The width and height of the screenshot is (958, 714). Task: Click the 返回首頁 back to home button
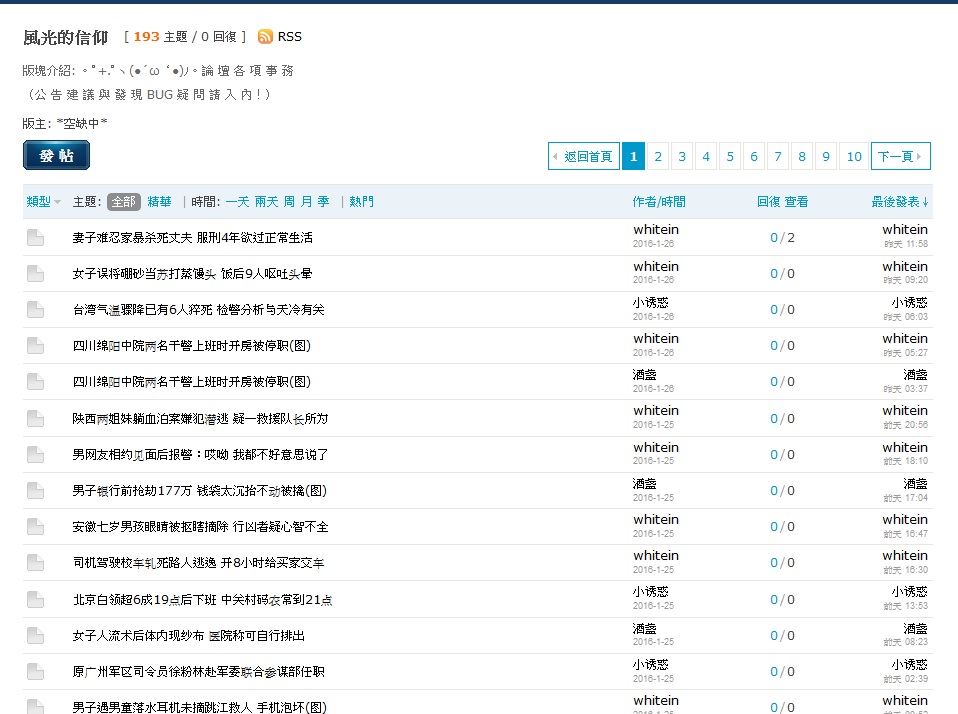pyautogui.click(x=584, y=156)
